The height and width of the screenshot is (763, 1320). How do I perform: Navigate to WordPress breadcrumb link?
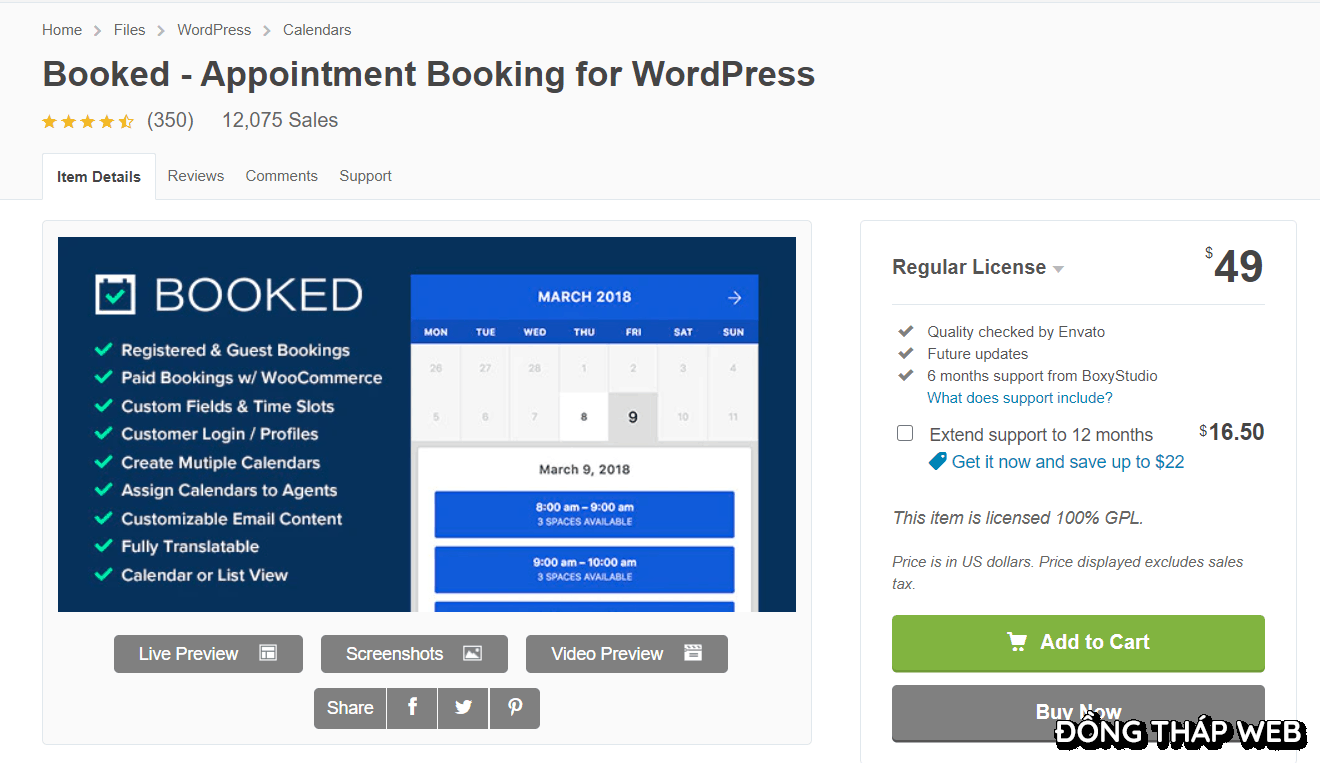[x=214, y=30]
